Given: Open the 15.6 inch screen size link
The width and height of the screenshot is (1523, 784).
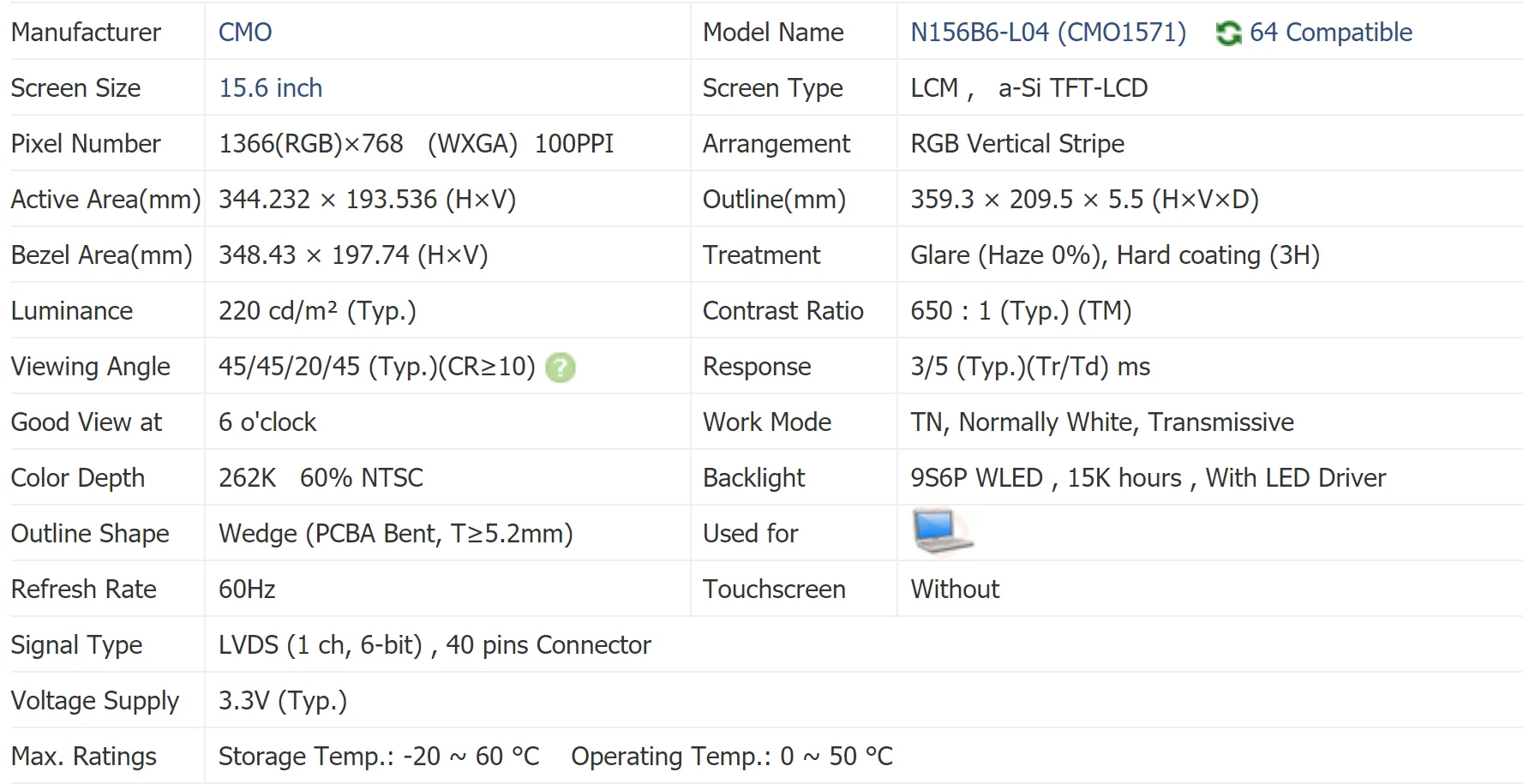Looking at the screenshot, I should 270,88.
